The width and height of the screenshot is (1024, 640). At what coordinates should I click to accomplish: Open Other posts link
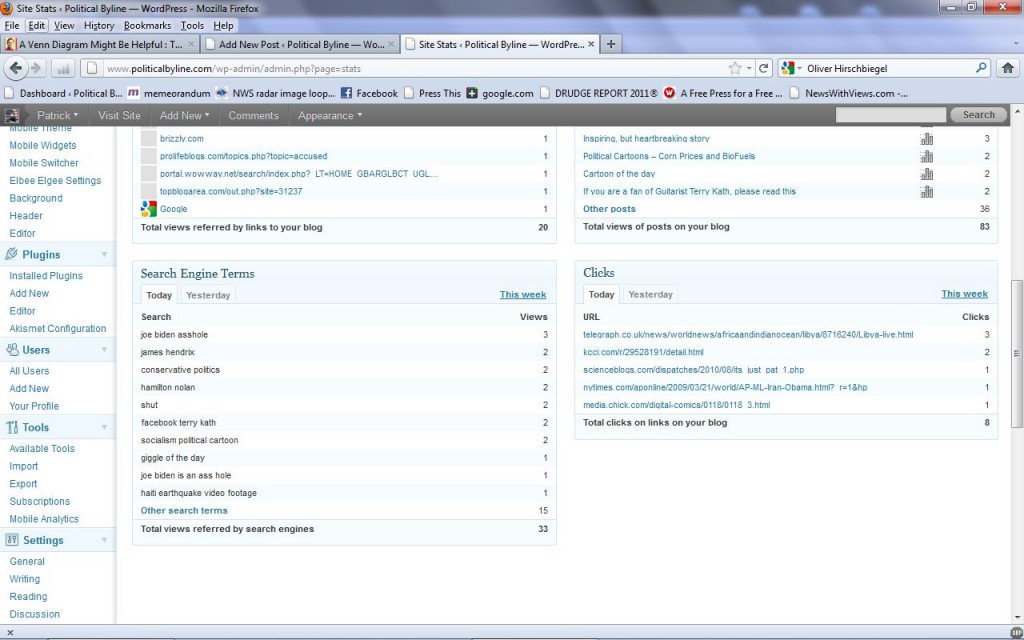point(609,209)
